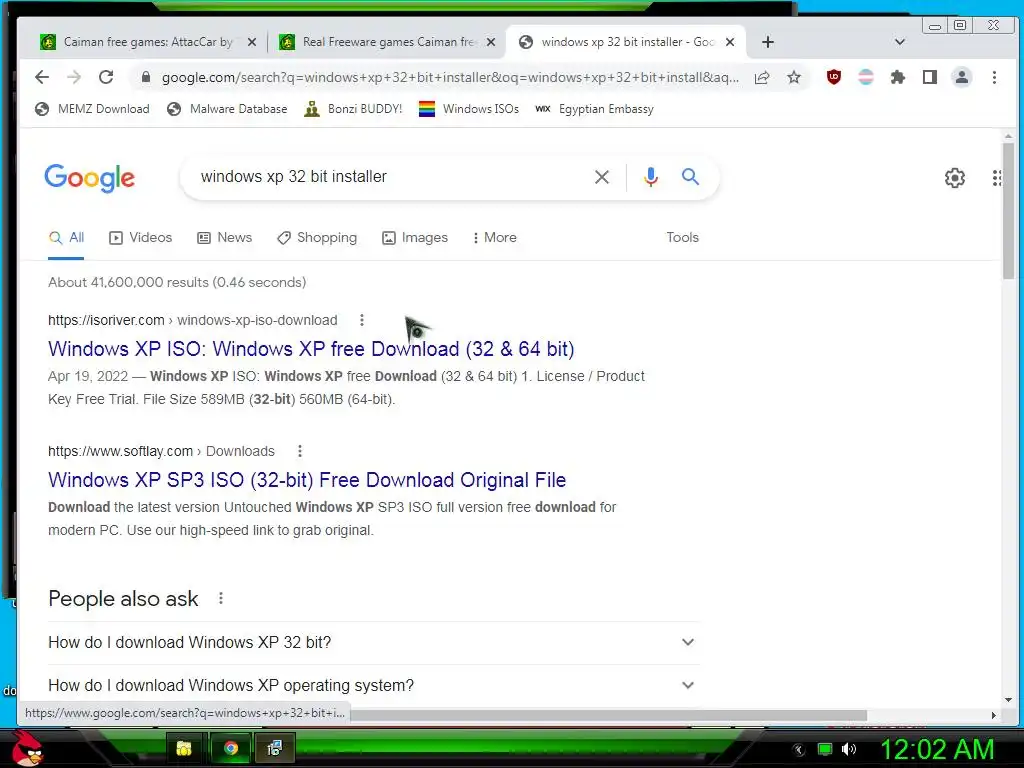Switch to Caiman free games AttacCar tab
Image resolution: width=1024 pixels, height=768 pixels.
148,42
